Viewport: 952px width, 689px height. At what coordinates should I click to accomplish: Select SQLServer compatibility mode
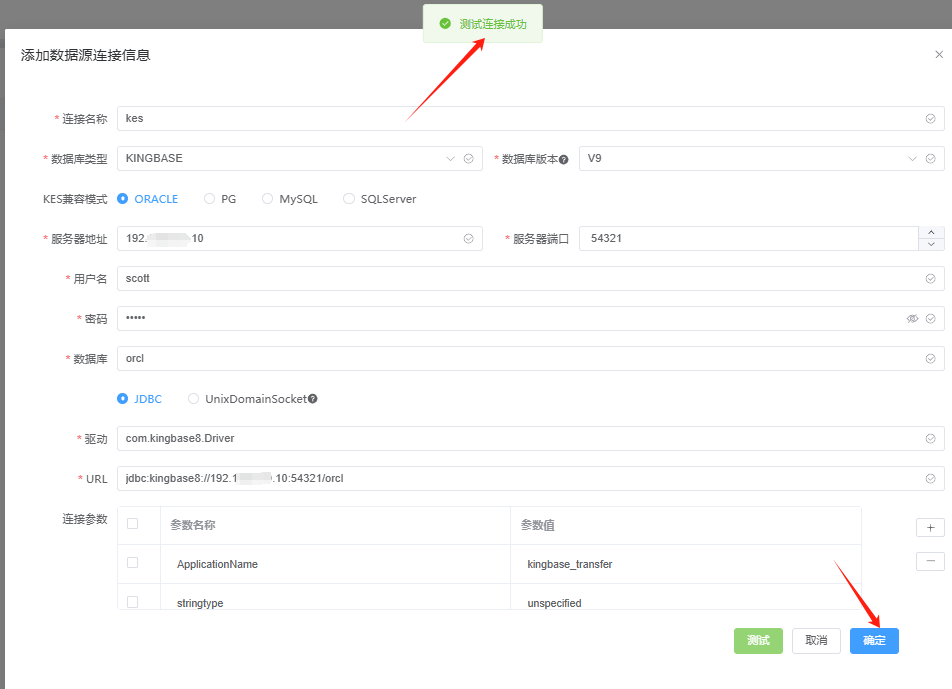coord(379,199)
